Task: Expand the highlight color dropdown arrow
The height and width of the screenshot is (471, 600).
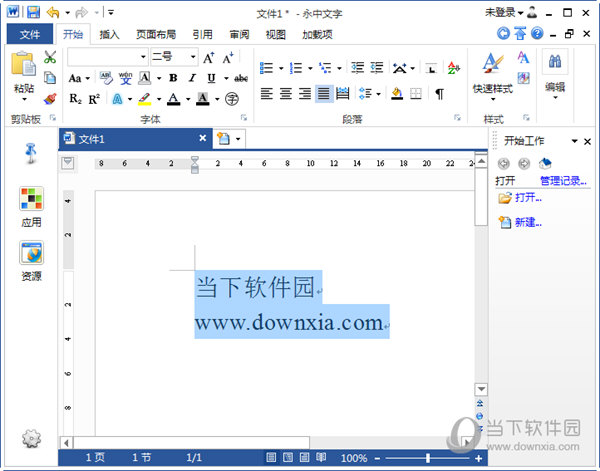Action: pos(159,99)
